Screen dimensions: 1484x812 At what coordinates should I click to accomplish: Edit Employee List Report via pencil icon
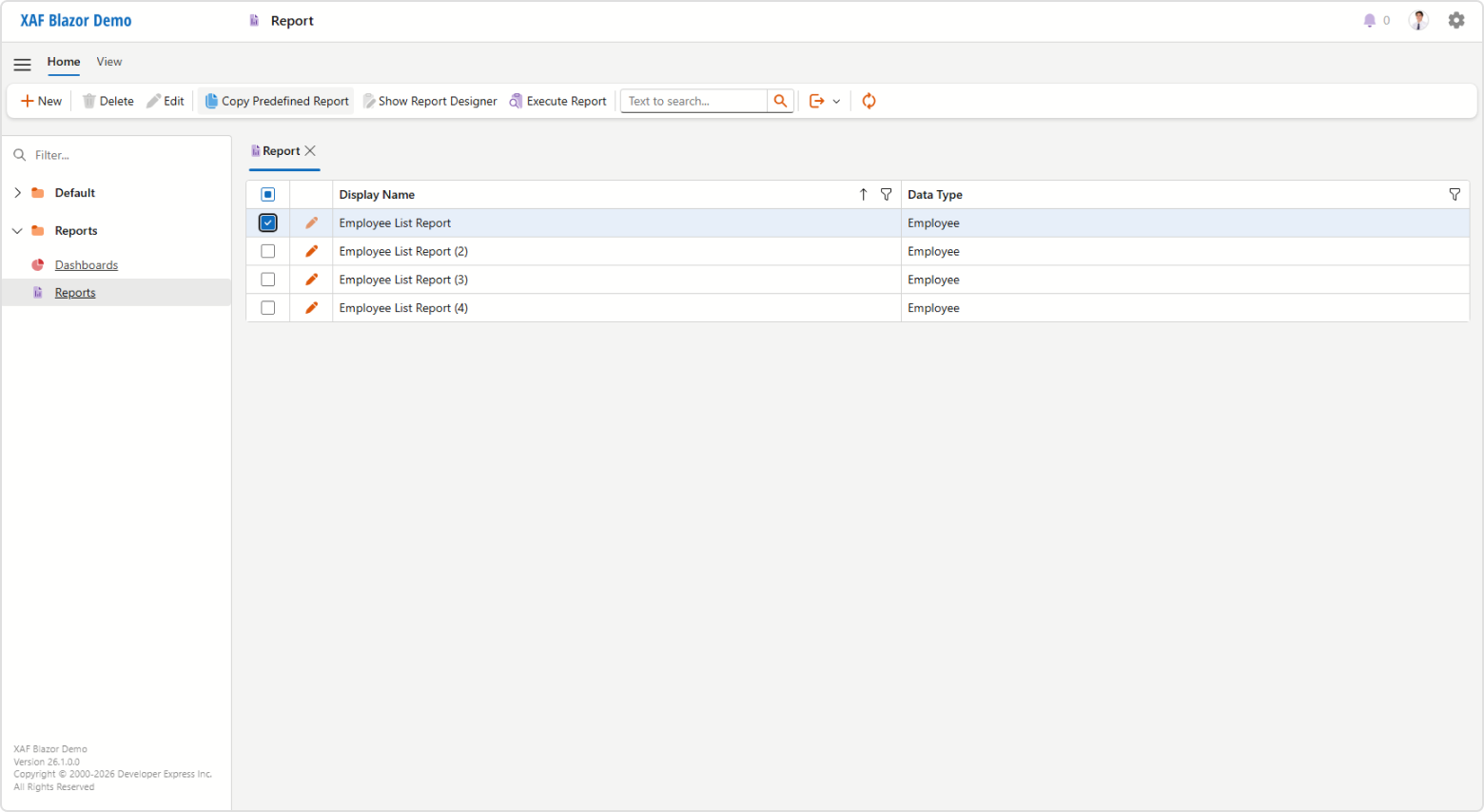point(311,223)
